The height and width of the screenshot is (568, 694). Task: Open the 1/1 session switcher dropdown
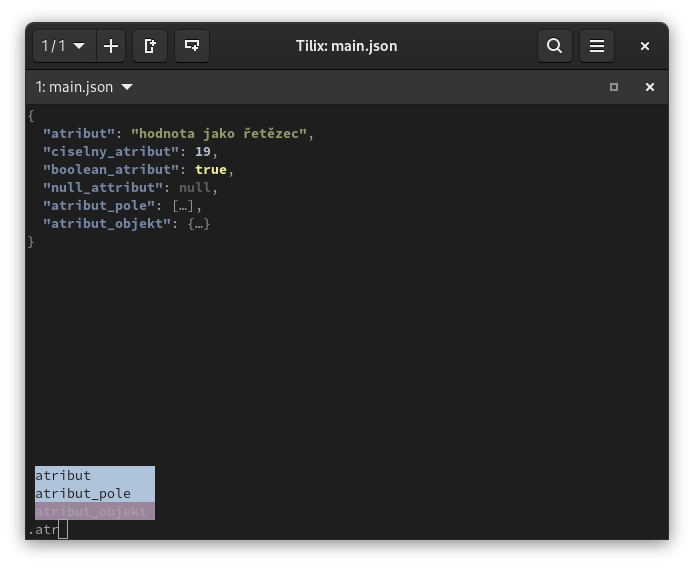click(x=64, y=46)
